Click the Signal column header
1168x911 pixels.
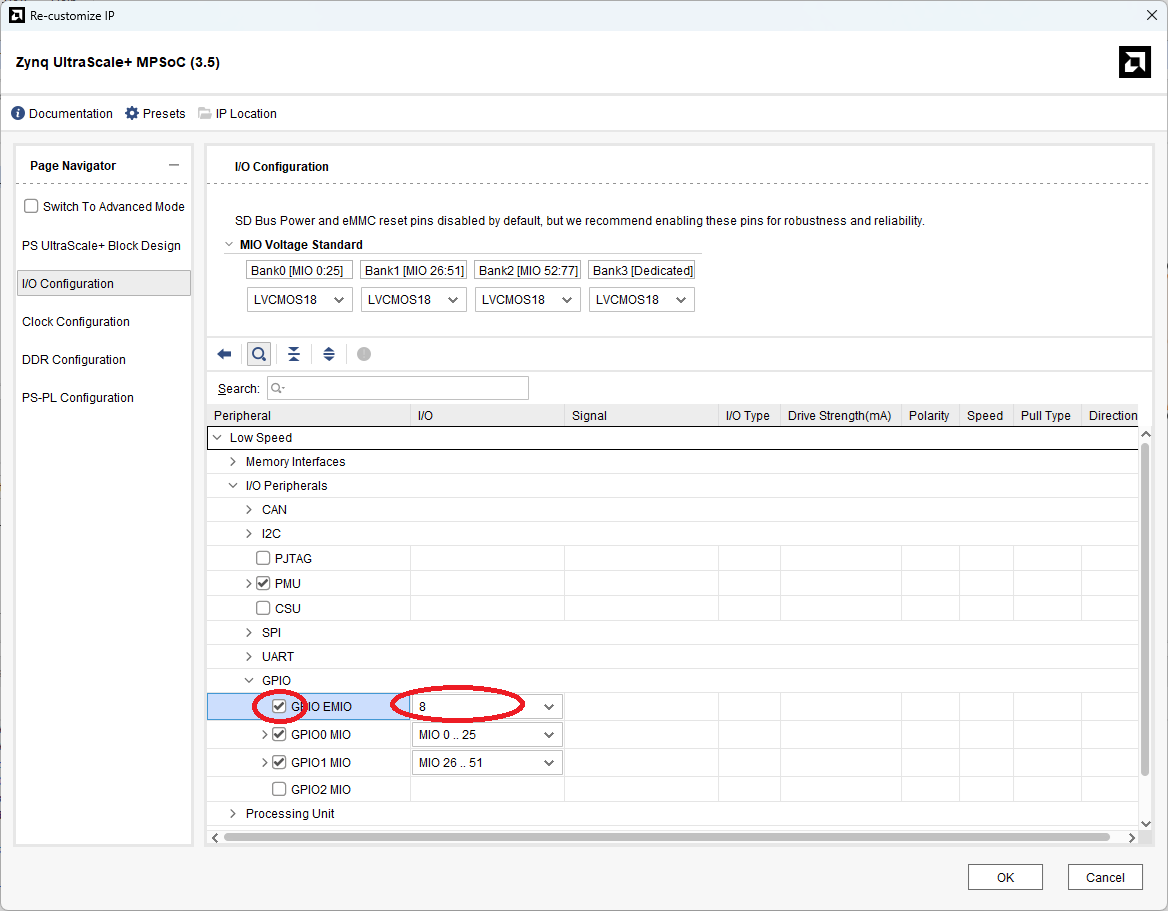click(x=641, y=415)
